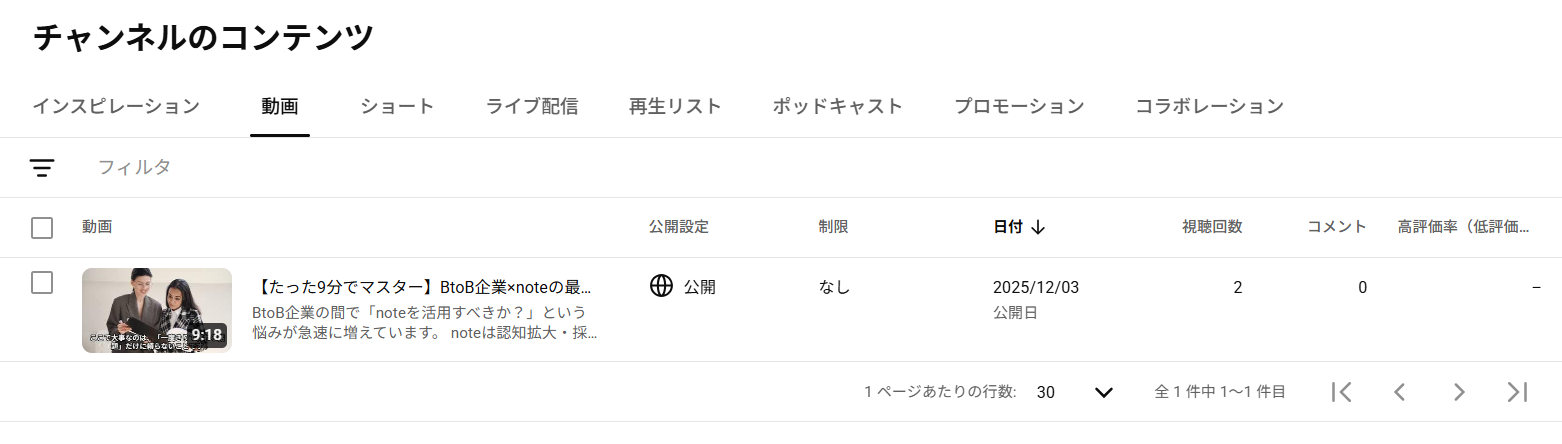
Task: Go to the next page arrow
Action: click(x=1459, y=392)
